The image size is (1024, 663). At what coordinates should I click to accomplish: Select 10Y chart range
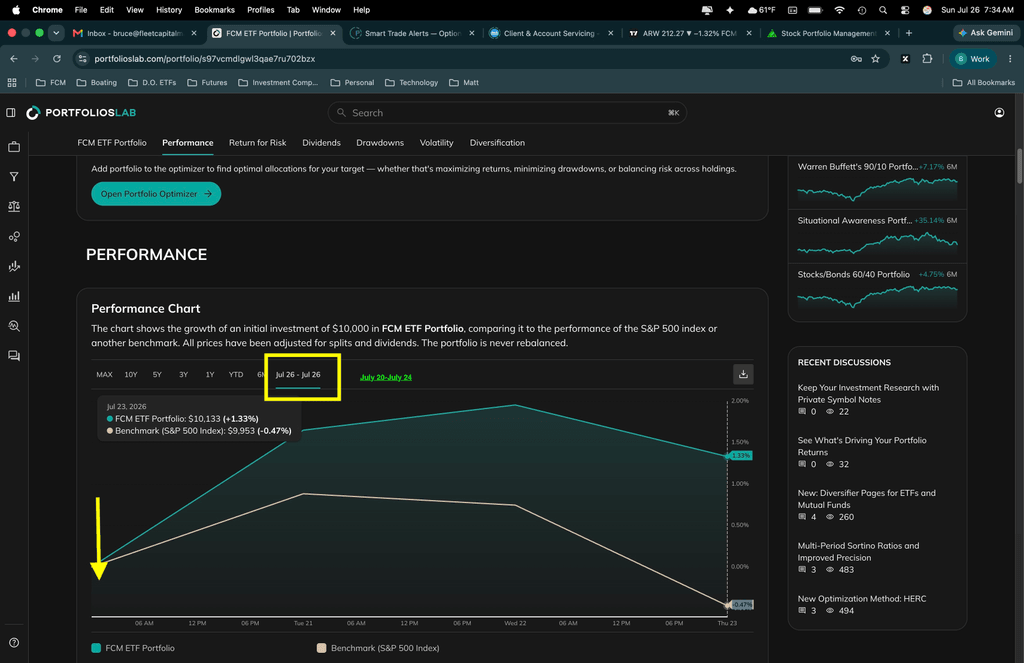click(x=131, y=374)
